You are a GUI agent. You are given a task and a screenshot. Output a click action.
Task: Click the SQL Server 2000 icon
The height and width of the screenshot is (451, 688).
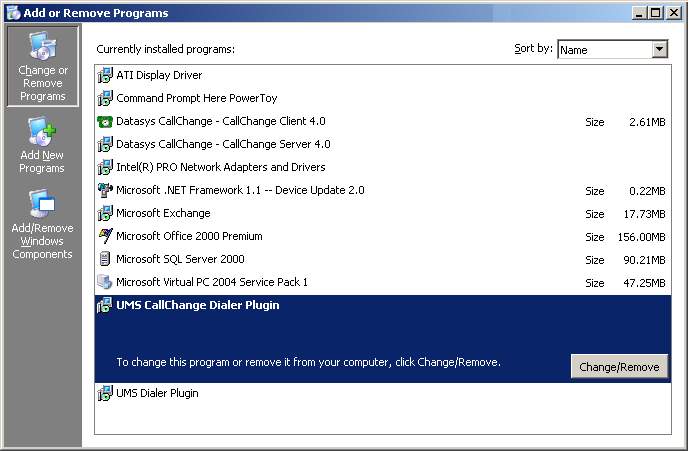[105, 259]
